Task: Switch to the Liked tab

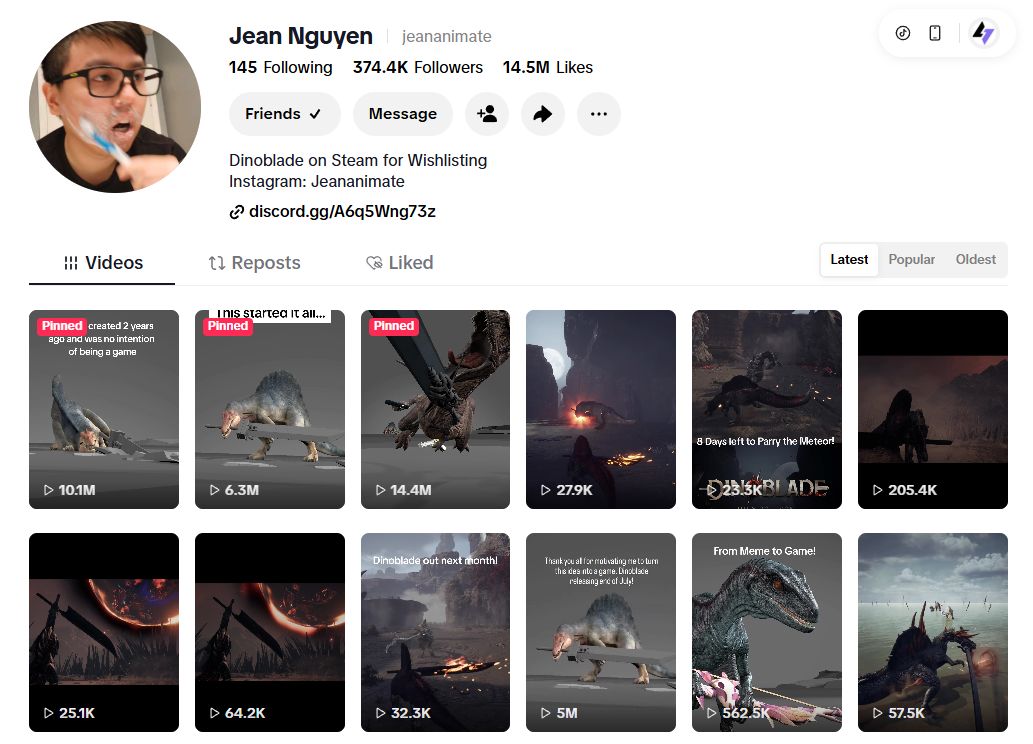Action: [x=399, y=263]
